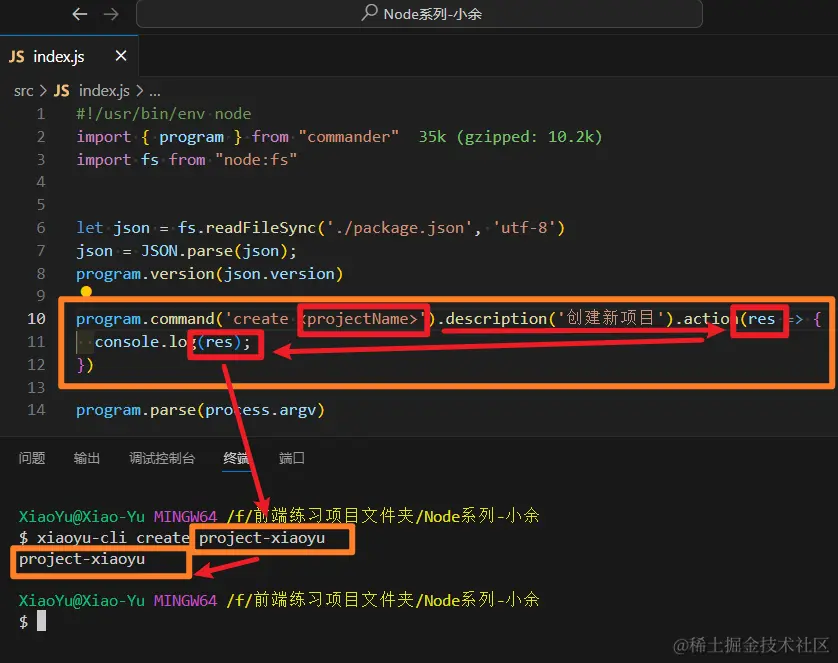Click the yellow lightbulb code action
Image resolution: width=838 pixels, height=663 pixels.
[86, 291]
